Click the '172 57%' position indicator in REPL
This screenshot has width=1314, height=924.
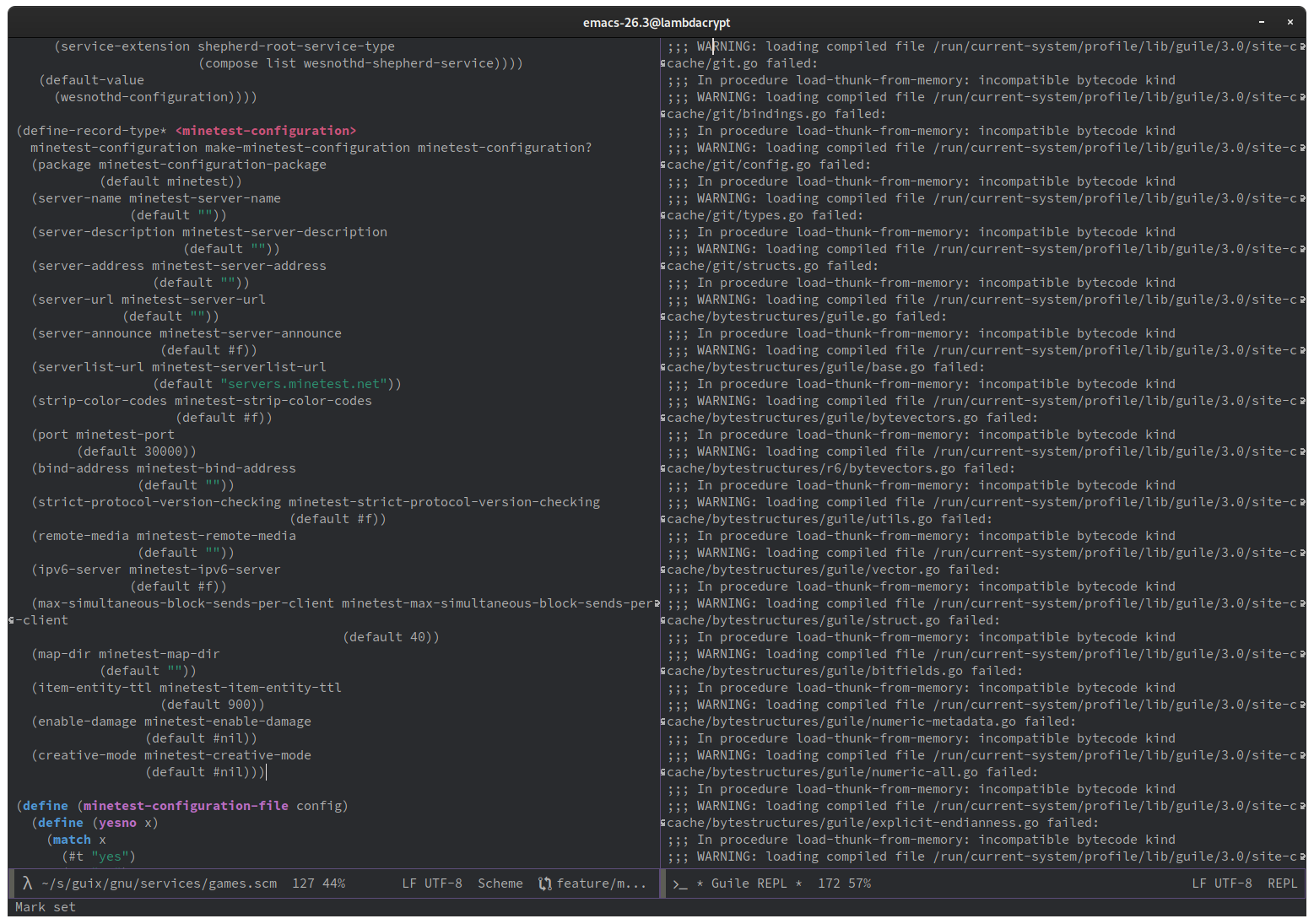point(844,883)
